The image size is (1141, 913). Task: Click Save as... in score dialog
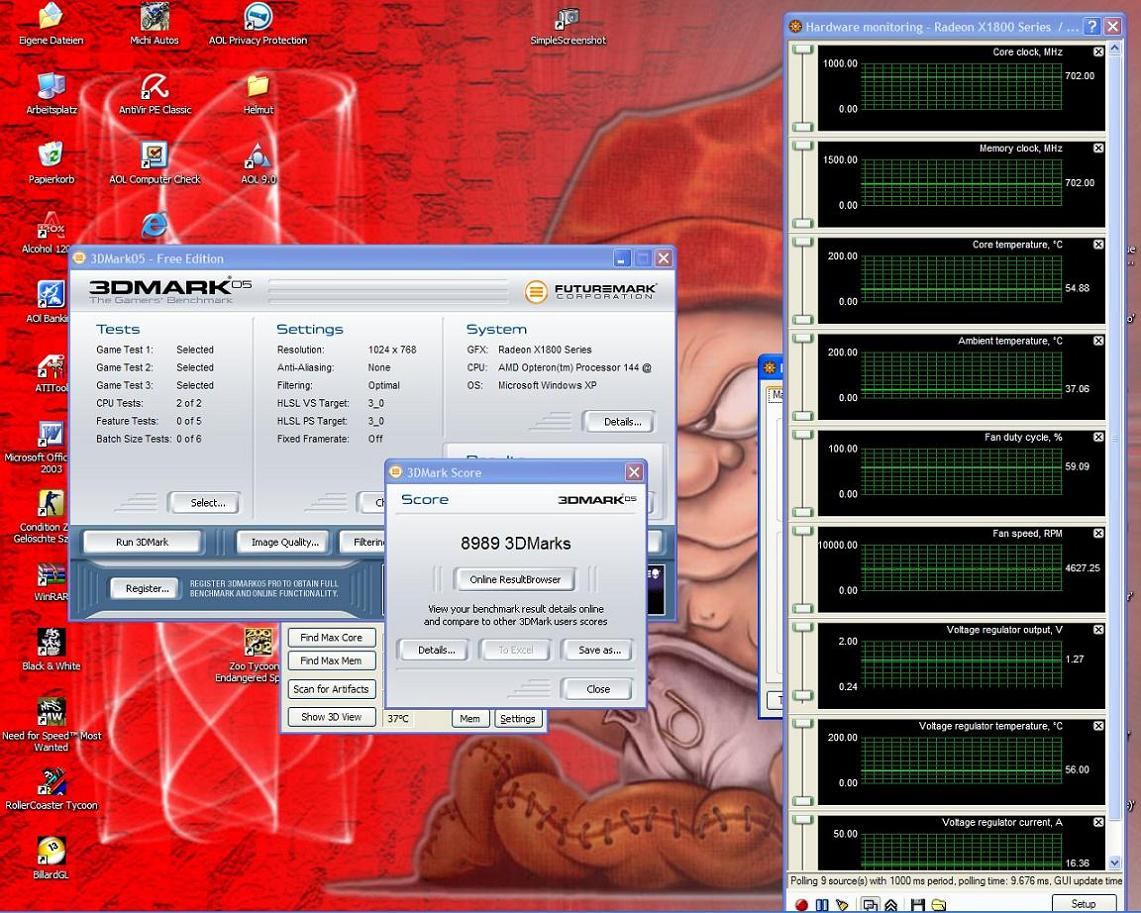tap(597, 650)
